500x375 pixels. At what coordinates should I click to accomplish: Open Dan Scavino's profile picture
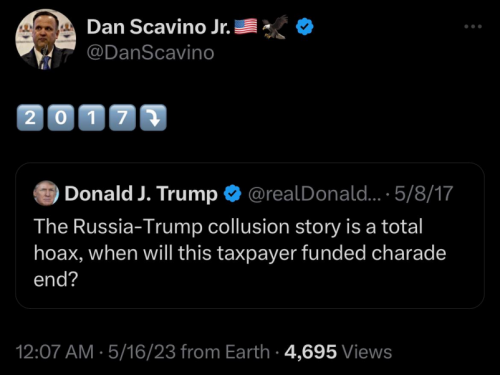pyautogui.click(x=46, y=39)
